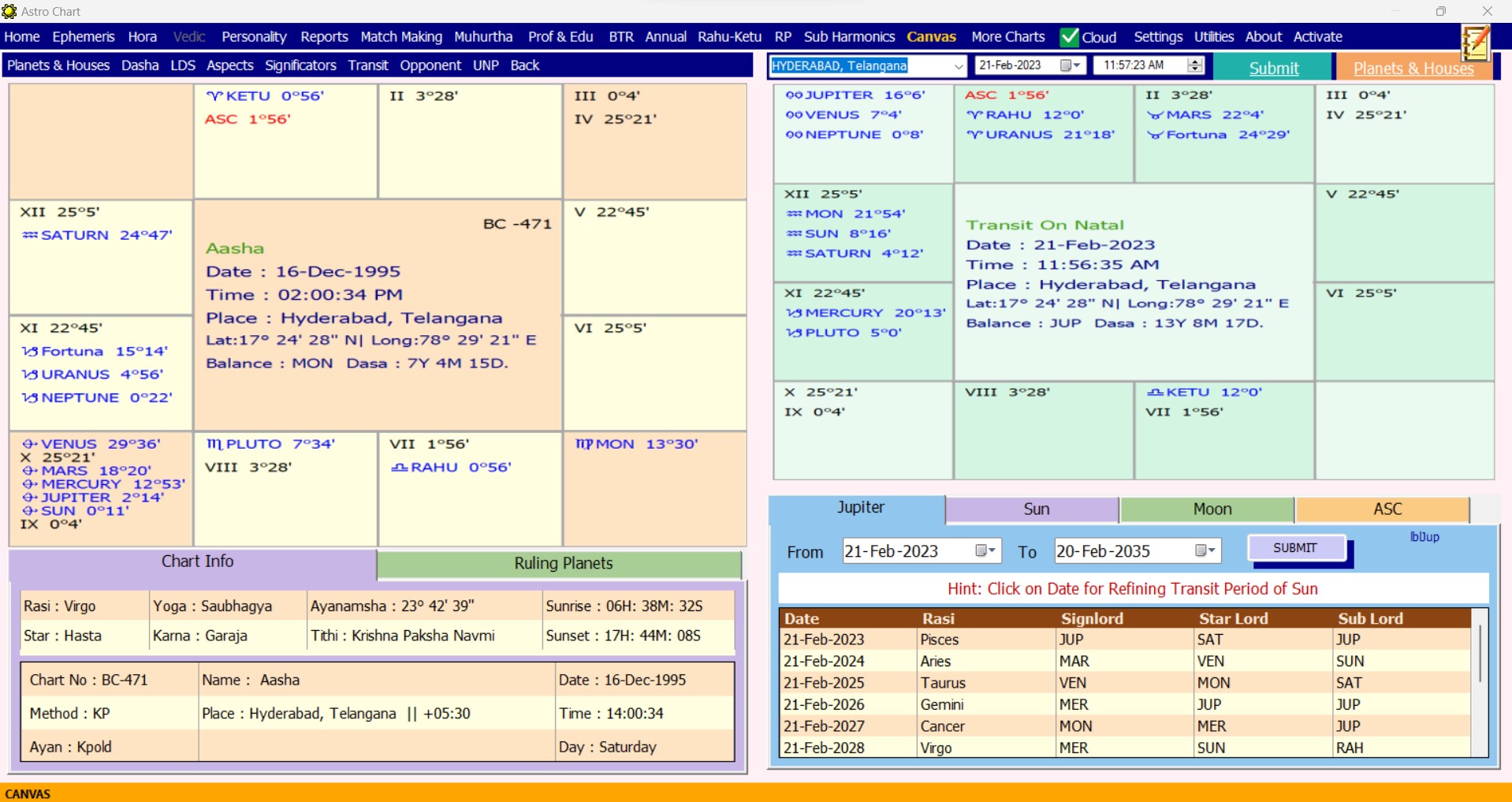
Task: Click the transit table vertical scrollbar
Action: 1480,655
